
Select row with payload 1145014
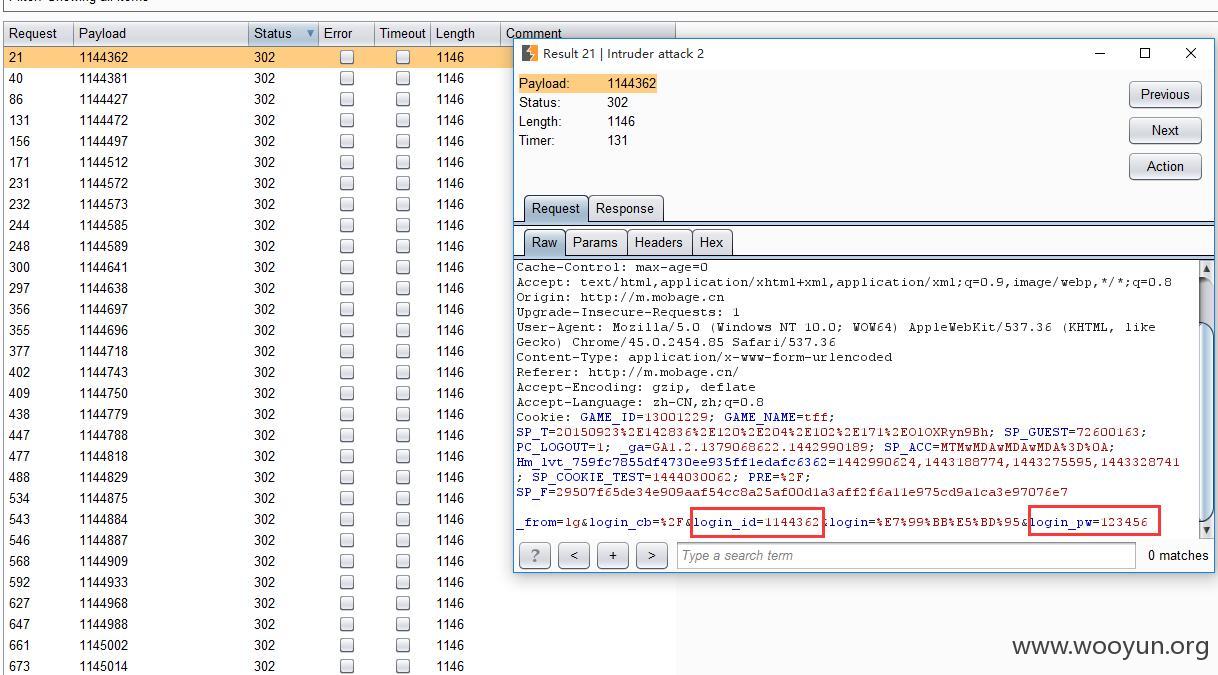pyautogui.click(x=340, y=666)
